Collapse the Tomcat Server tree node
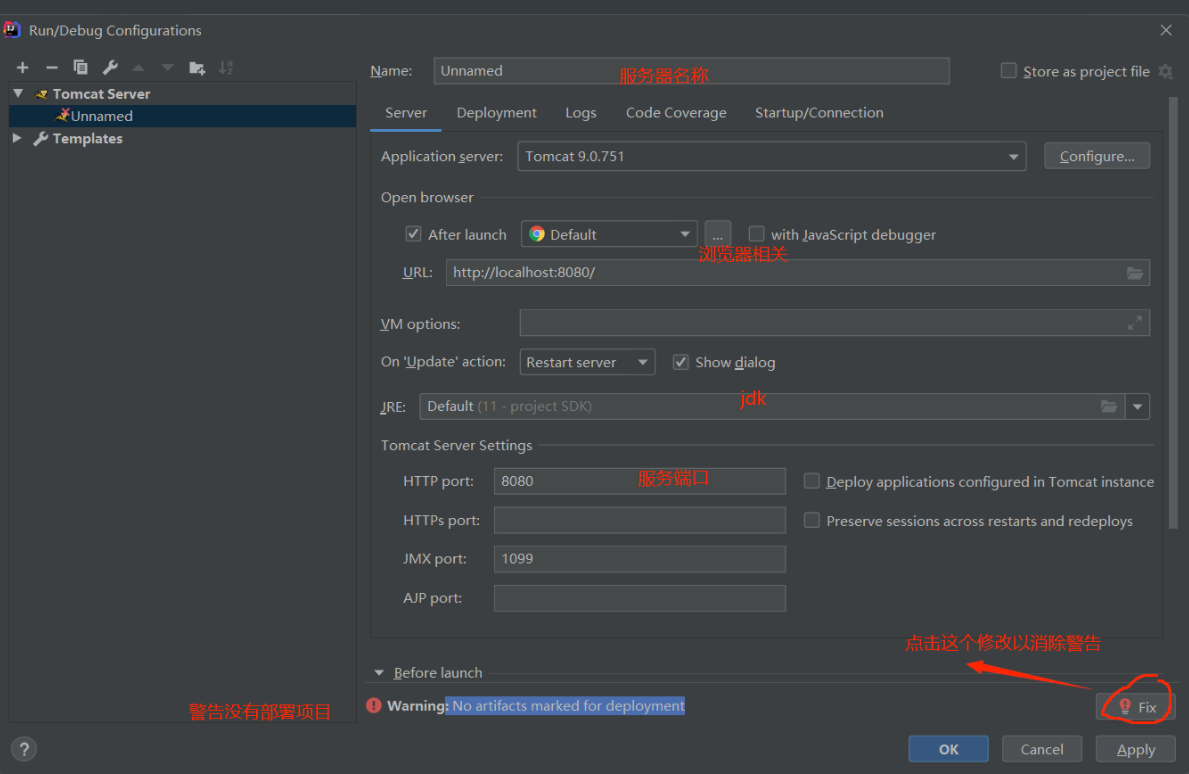 tap(18, 93)
